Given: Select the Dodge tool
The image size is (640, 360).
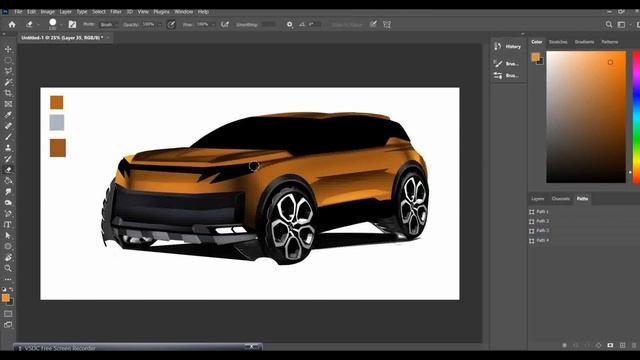Looking at the screenshot, I should (8, 203).
